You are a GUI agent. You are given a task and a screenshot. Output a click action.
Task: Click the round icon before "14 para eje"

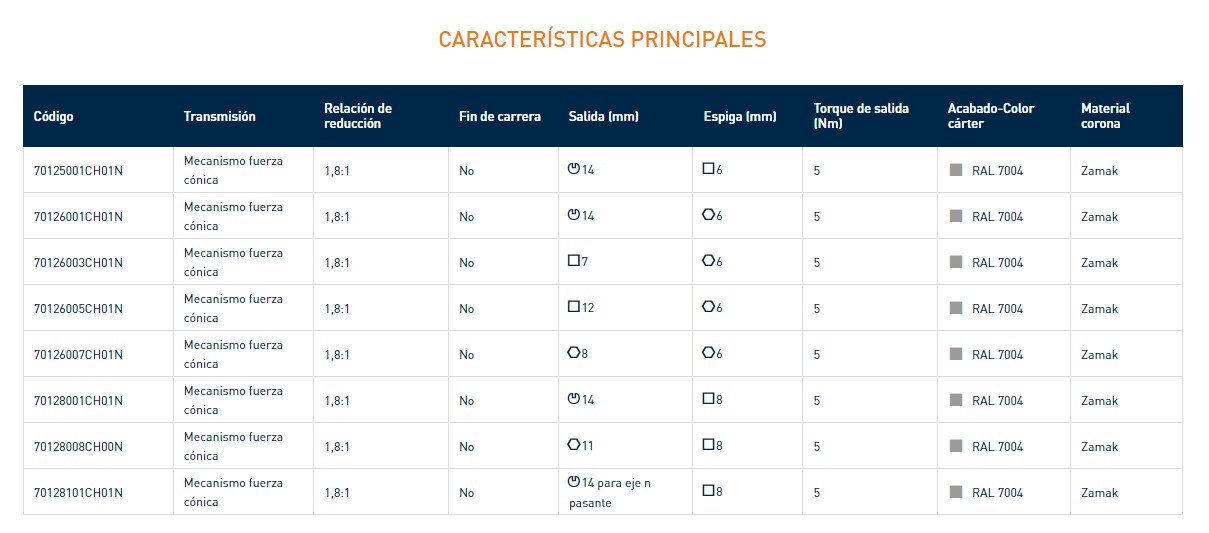point(573,482)
